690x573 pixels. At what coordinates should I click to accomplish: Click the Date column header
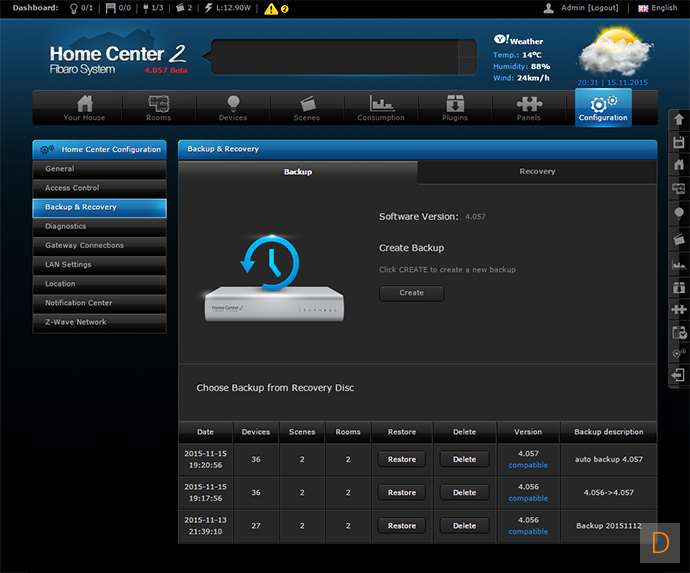click(x=206, y=432)
